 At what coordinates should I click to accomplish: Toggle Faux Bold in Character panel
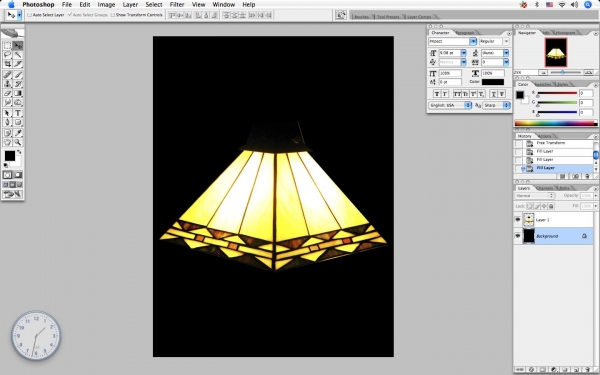[437, 94]
